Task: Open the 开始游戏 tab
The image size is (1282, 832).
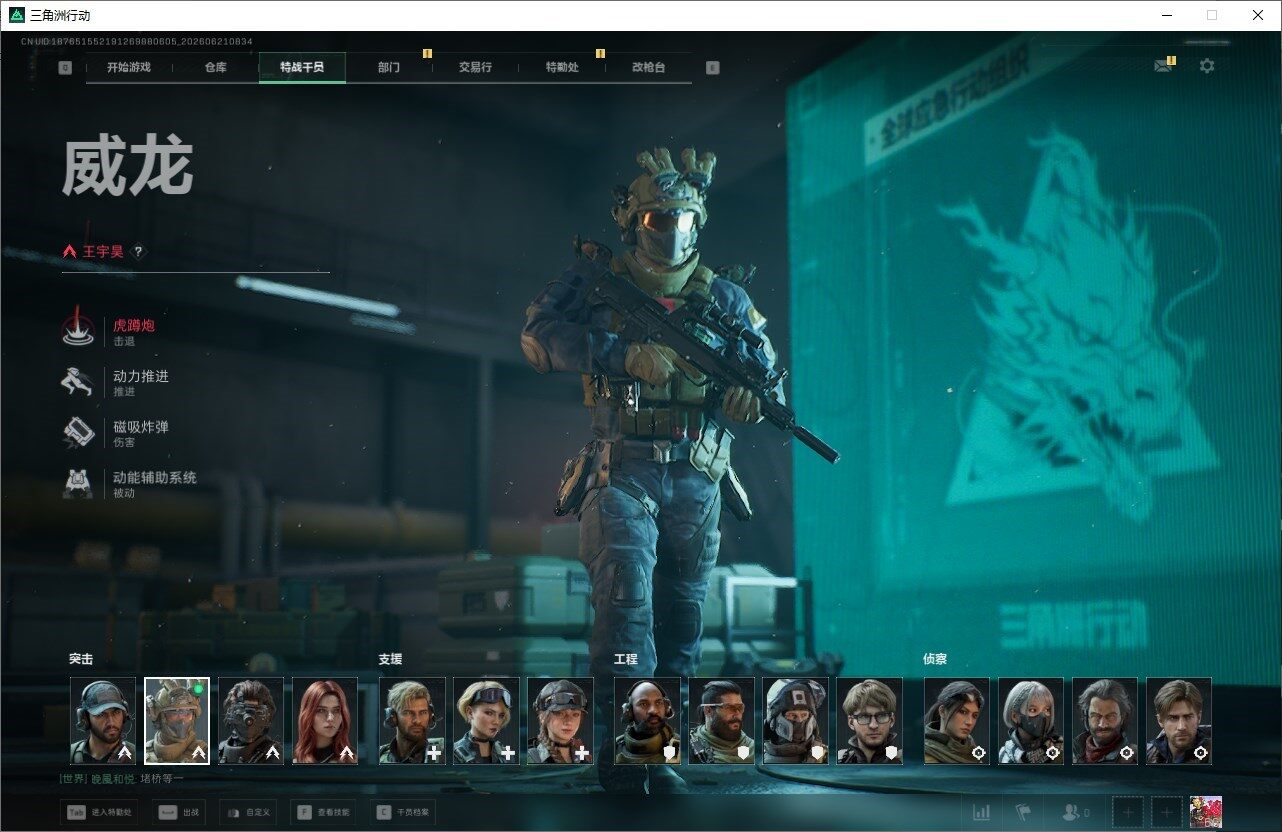Action: [129, 67]
